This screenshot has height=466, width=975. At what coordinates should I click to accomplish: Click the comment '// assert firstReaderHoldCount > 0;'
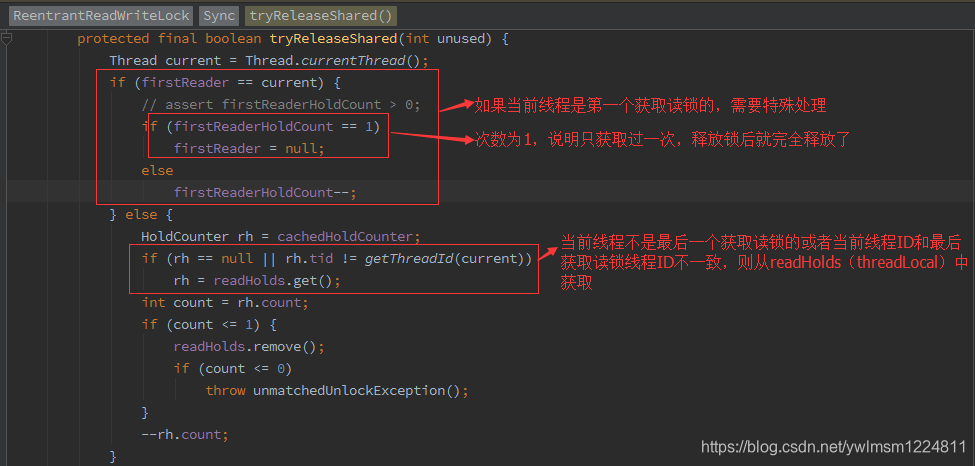(x=281, y=105)
